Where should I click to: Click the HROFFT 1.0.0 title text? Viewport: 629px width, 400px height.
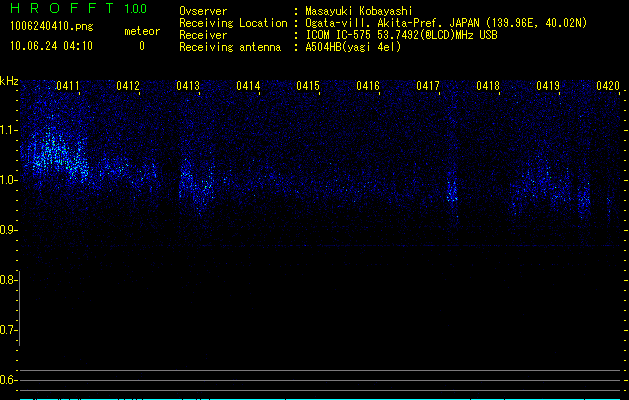point(79,8)
